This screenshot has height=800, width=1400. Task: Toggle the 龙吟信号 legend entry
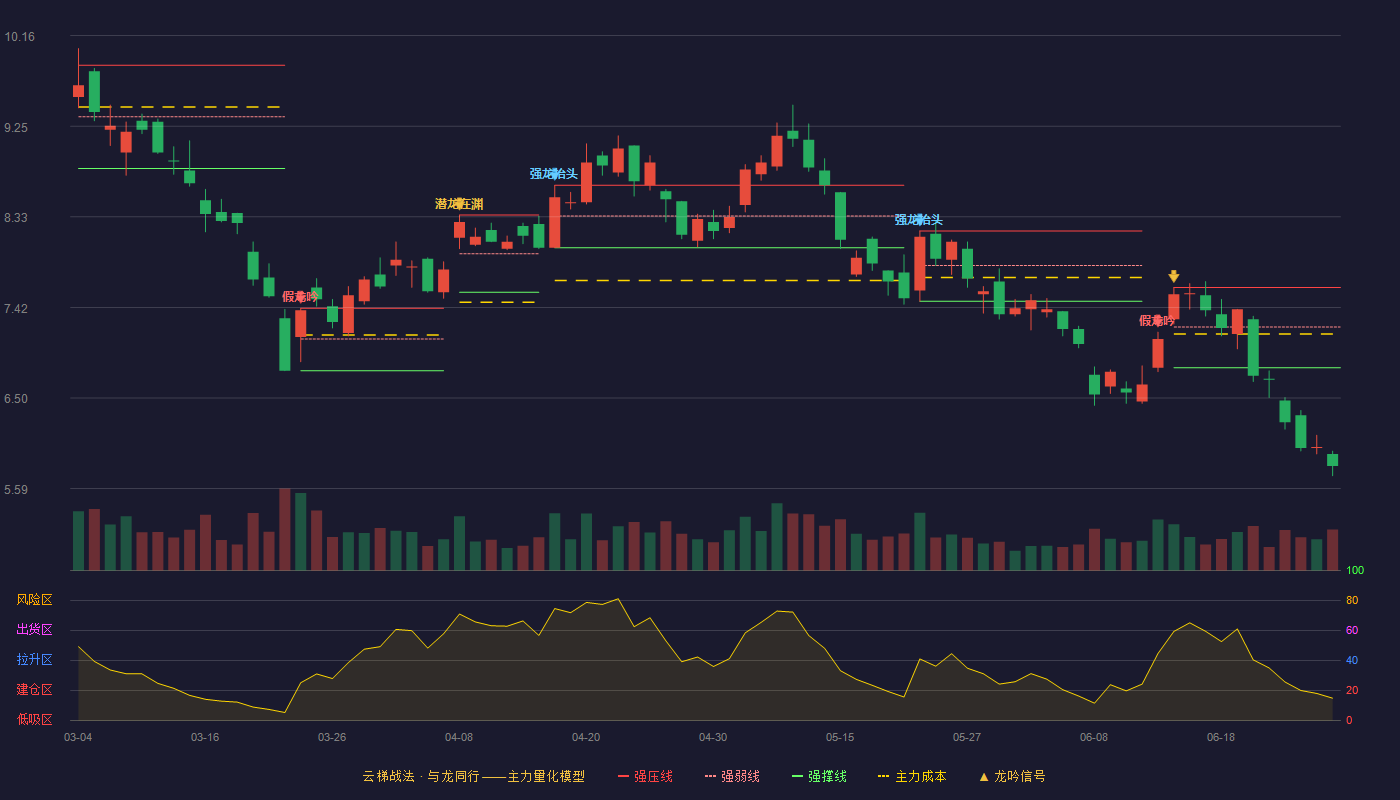(x=1012, y=776)
